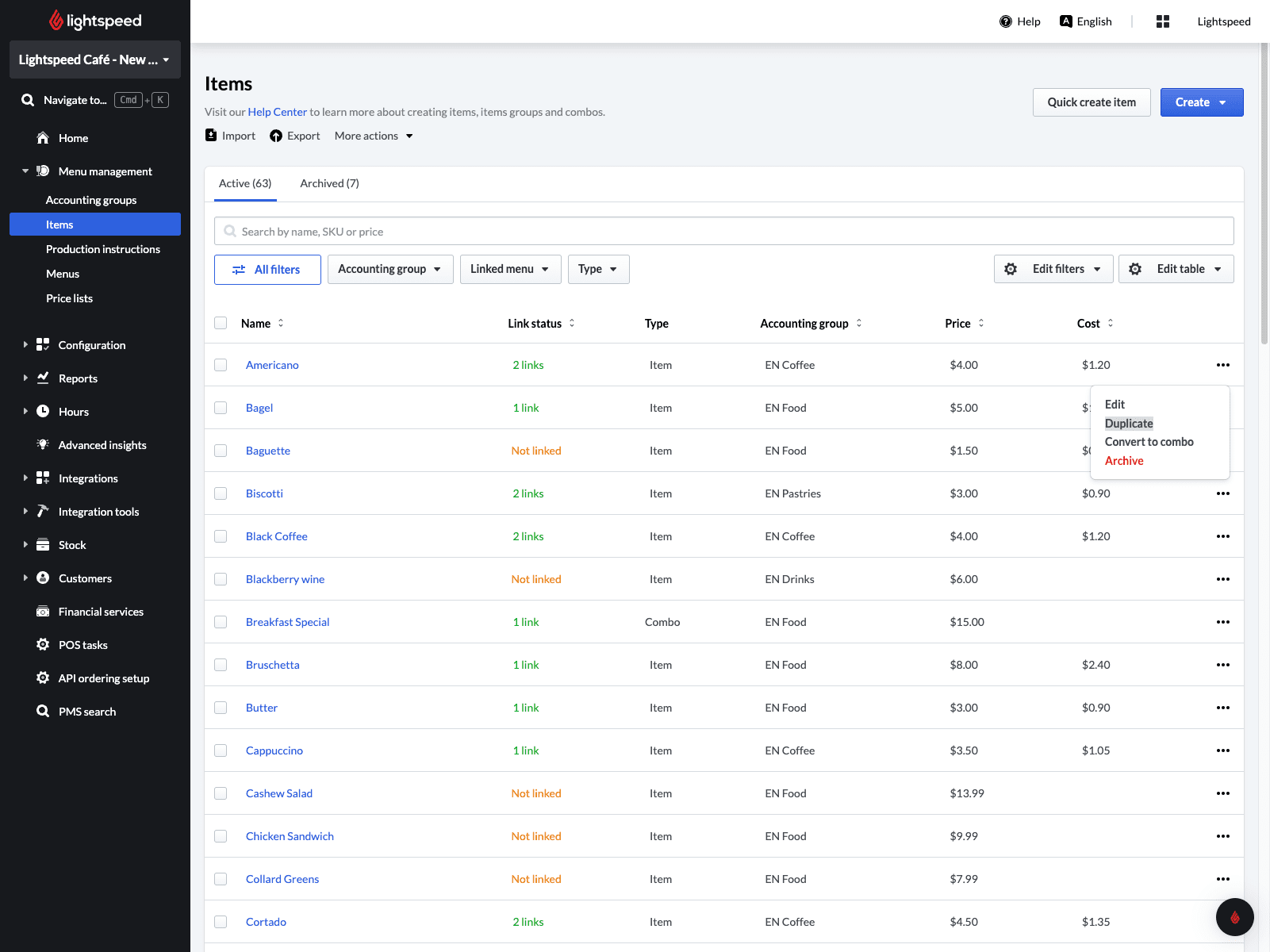This screenshot has width=1270, height=952.
Task: Click the Import icon above the table
Action: pyautogui.click(x=211, y=136)
